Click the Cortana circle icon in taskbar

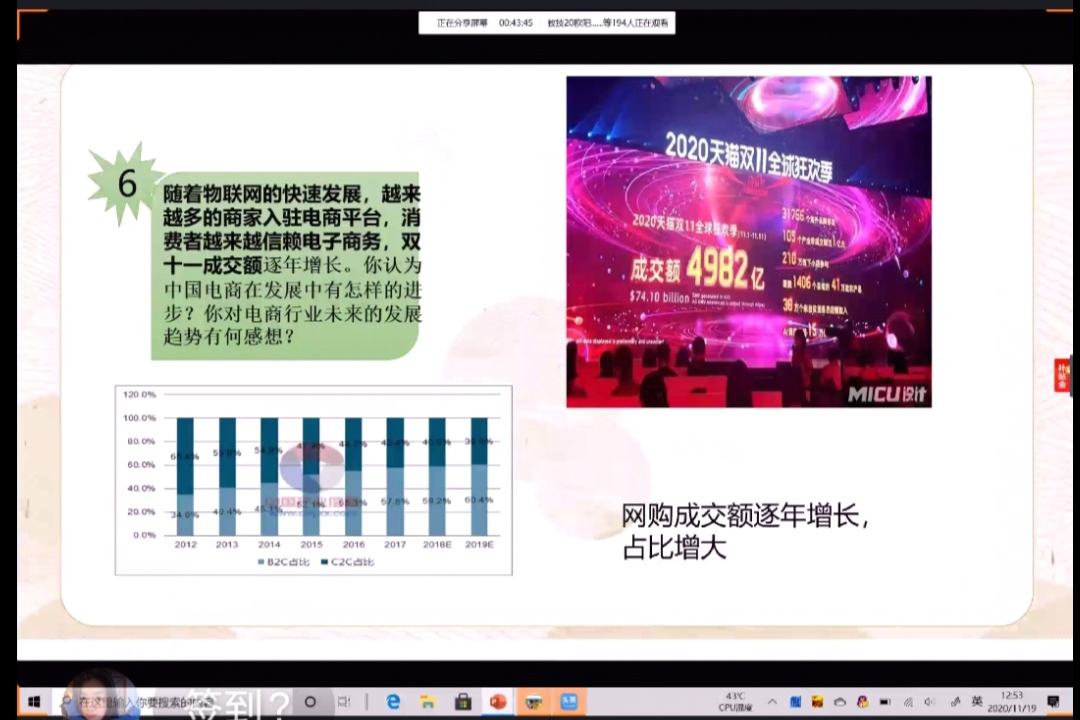310,701
